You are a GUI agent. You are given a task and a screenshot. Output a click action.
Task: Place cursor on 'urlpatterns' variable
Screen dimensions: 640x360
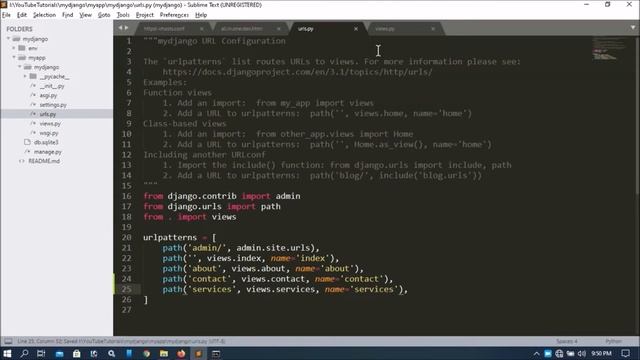170,238
